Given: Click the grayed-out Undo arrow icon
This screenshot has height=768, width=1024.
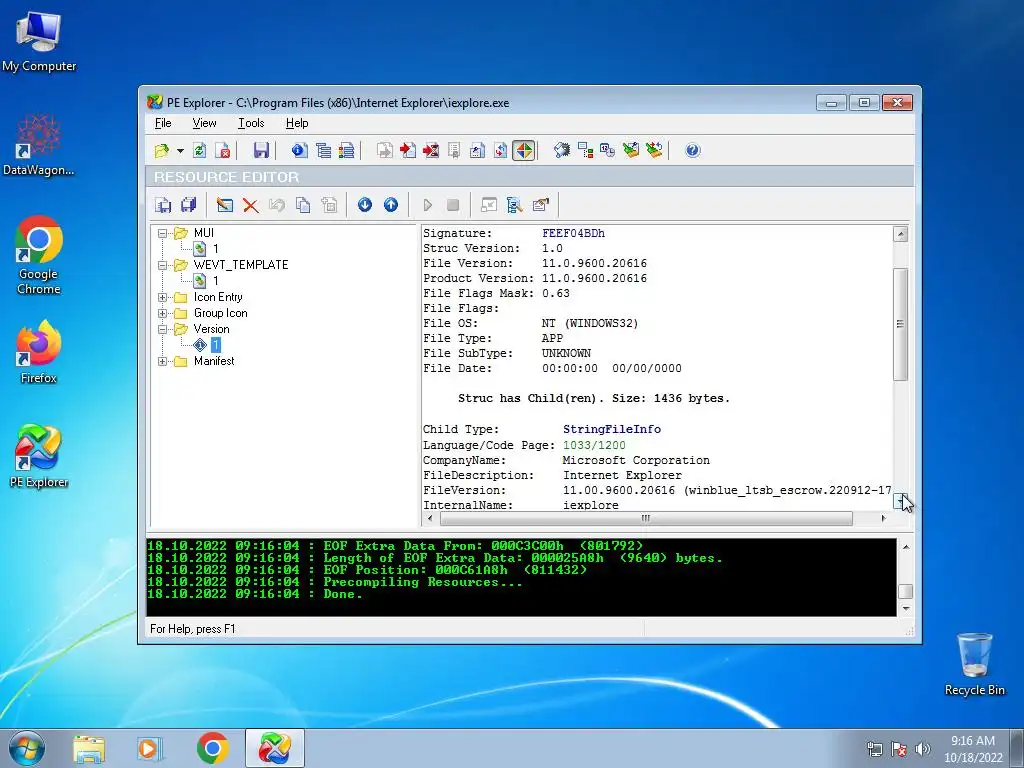Looking at the screenshot, I should click(x=277, y=205).
